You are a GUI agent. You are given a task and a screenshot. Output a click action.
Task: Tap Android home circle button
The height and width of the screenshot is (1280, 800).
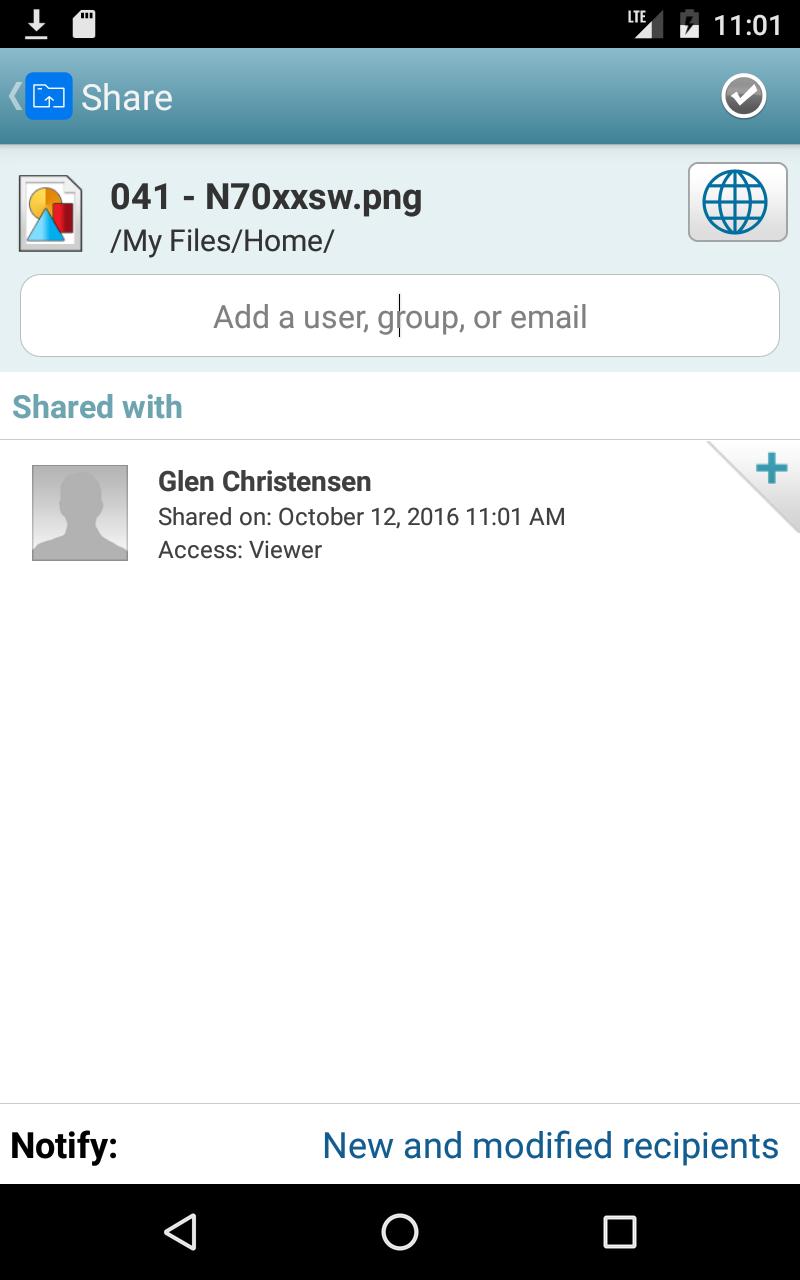[x=400, y=1232]
